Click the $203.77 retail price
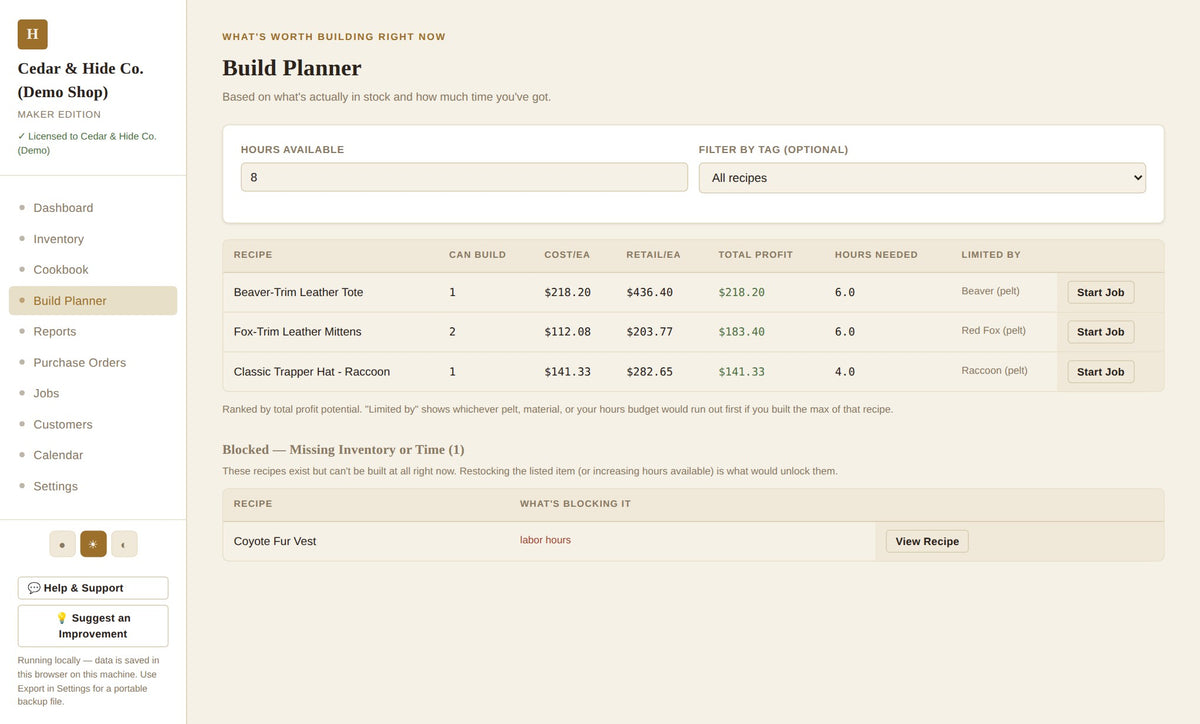Viewport: 1200px width, 724px height. (x=650, y=332)
